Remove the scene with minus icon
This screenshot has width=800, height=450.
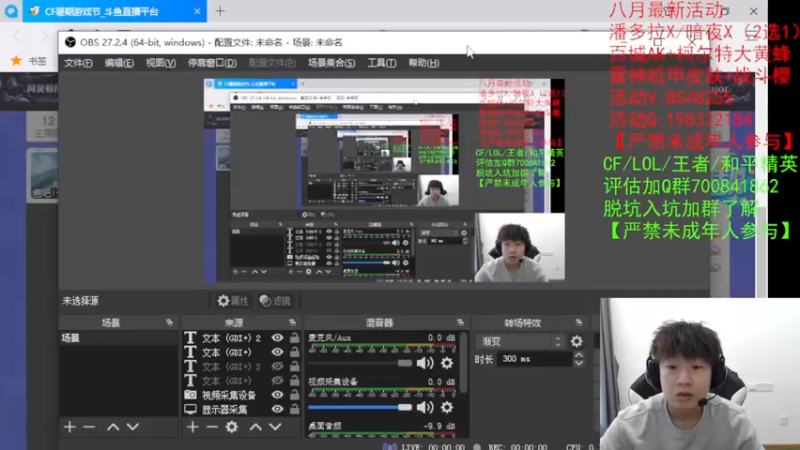coord(89,427)
